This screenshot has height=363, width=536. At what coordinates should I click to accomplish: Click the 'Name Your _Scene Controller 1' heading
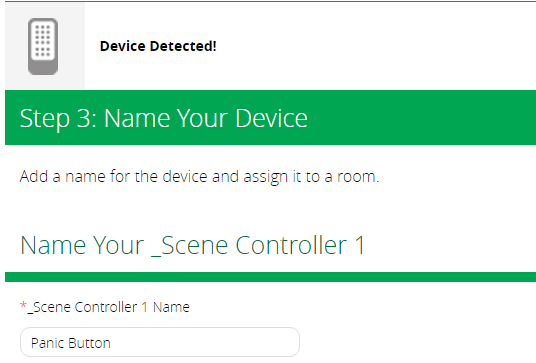click(x=192, y=245)
